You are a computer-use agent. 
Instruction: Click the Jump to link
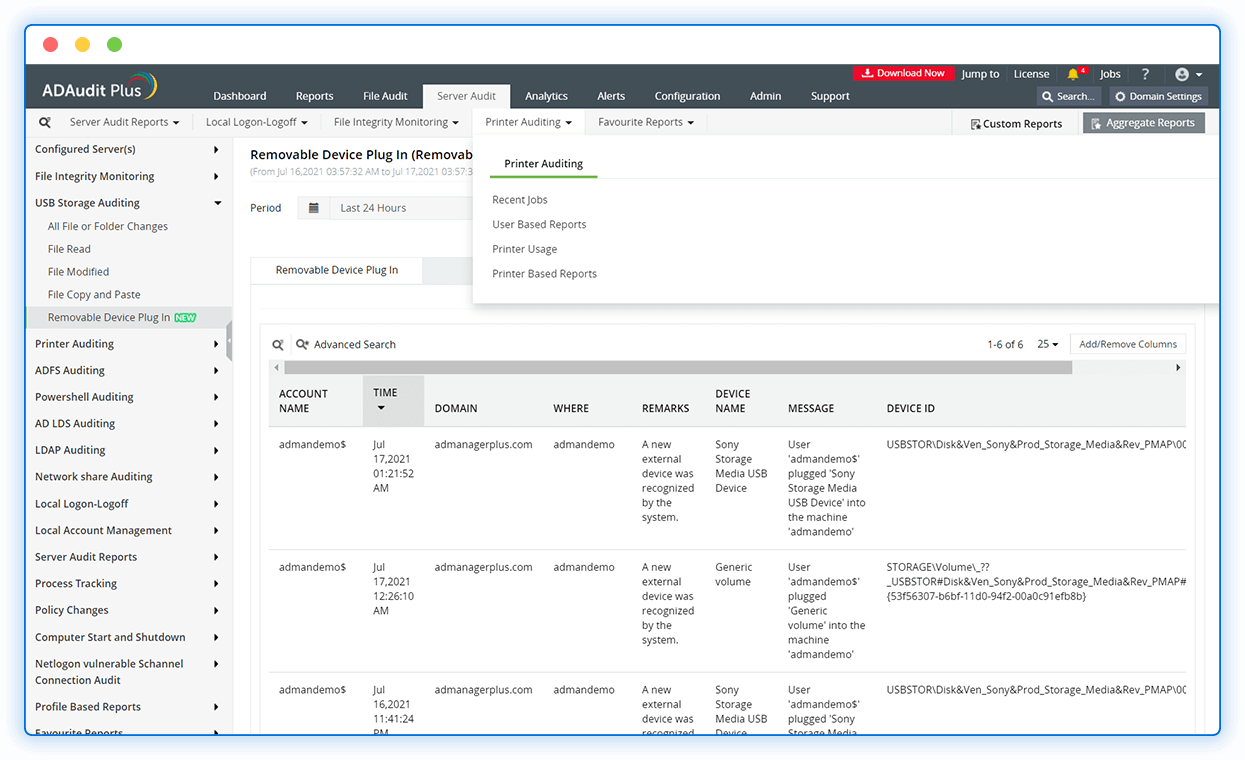point(980,74)
